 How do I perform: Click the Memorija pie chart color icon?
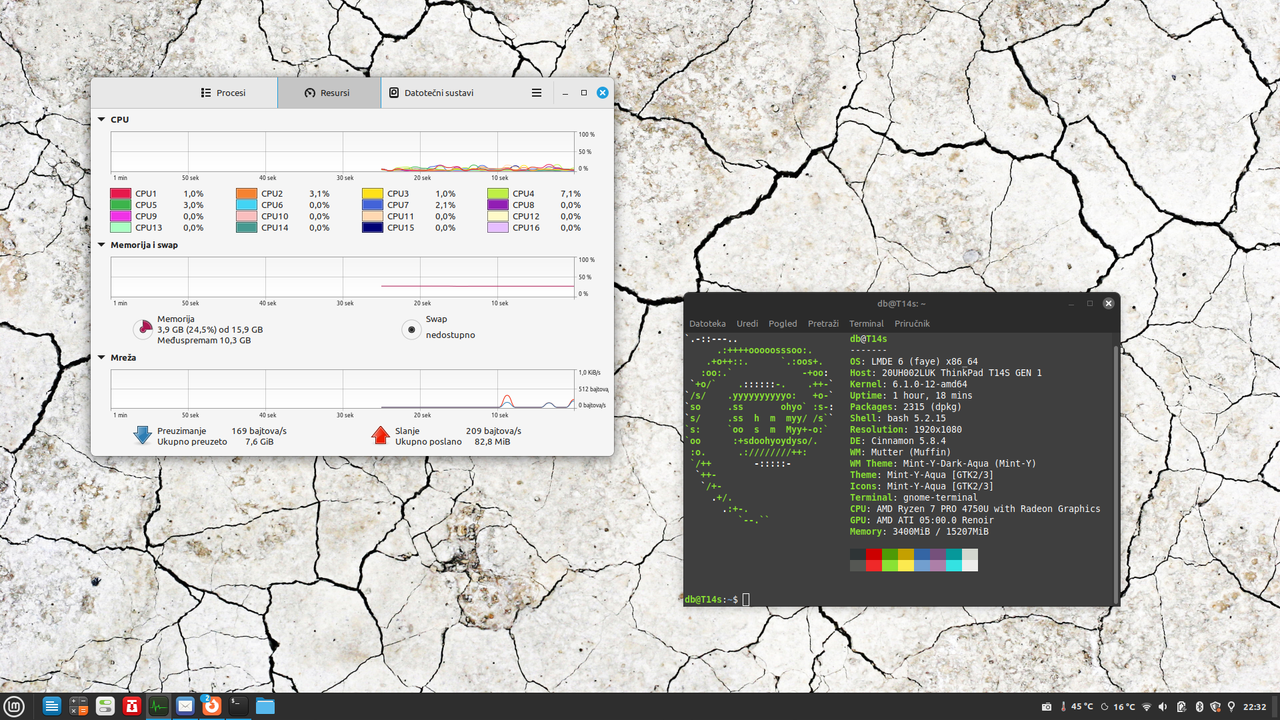(x=143, y=329)
